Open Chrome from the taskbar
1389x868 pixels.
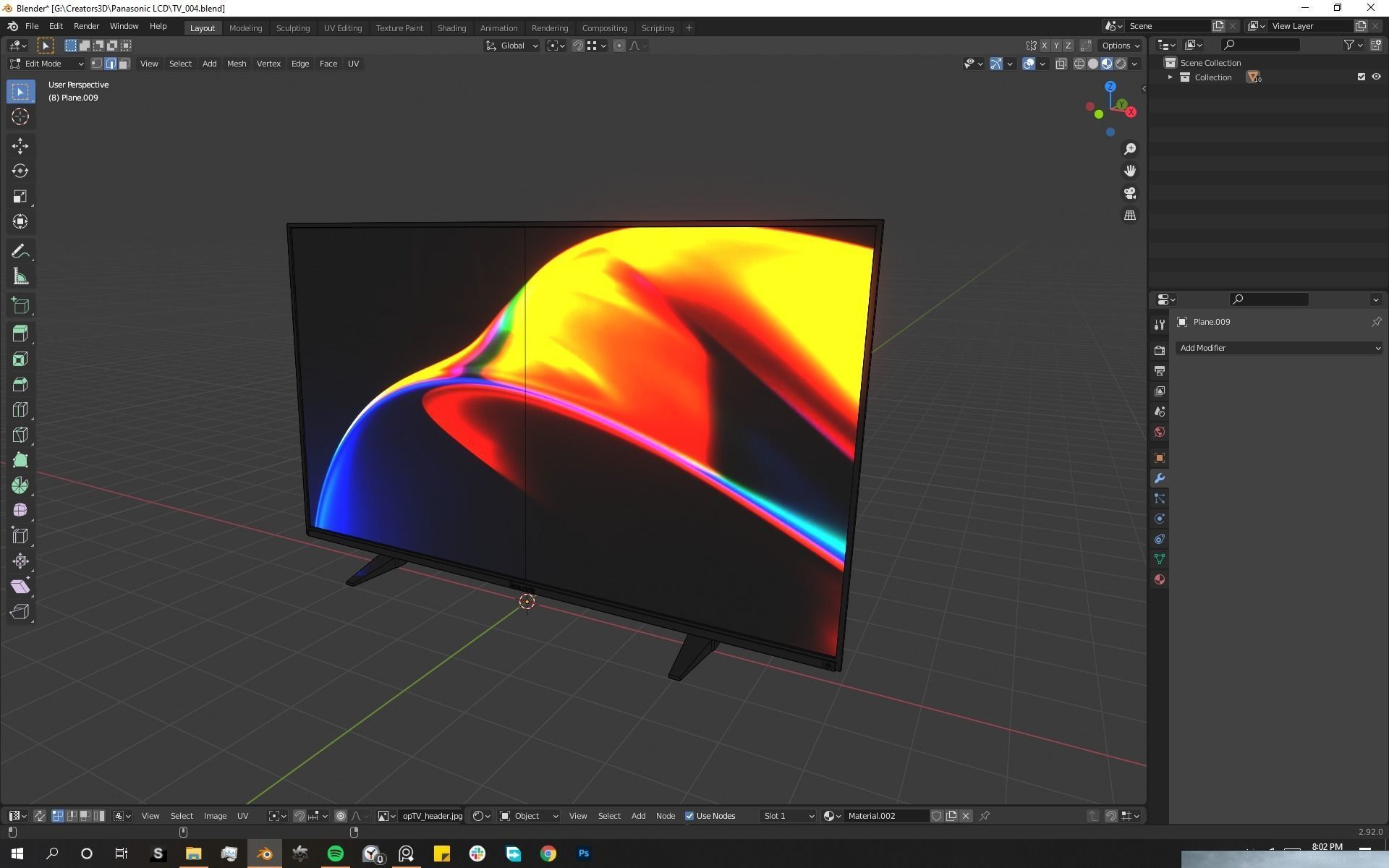click(548, 854)
